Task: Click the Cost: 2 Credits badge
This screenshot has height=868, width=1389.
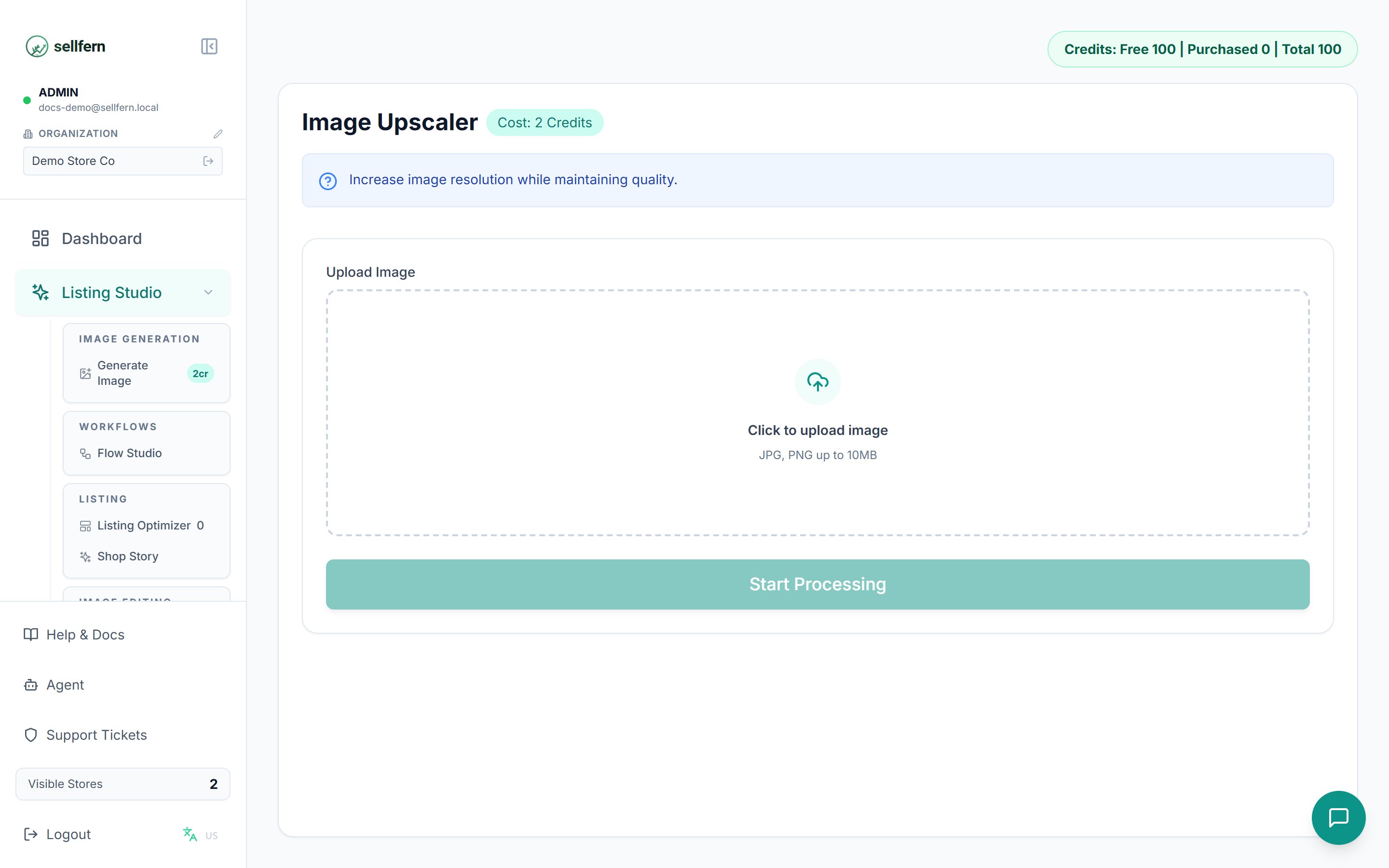Action: pyautogui.click(x=545, y=123)
